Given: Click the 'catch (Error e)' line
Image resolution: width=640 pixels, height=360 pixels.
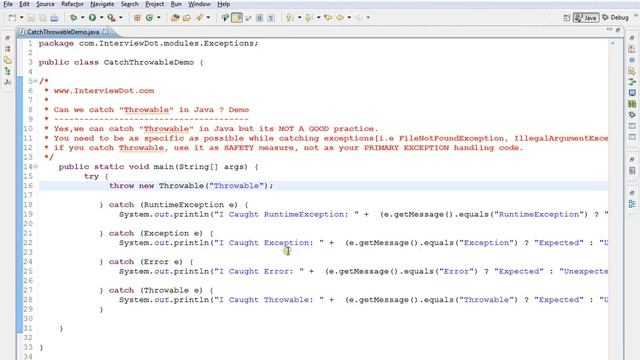Looking at the screenshot, I should point(146,262).
